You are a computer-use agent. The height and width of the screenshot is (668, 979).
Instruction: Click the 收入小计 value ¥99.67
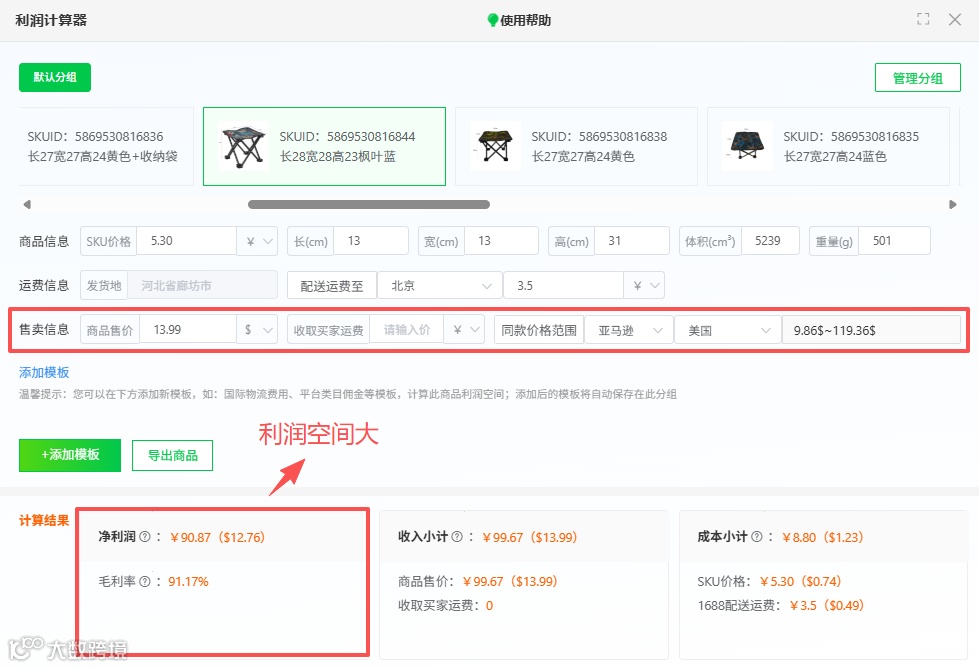[x=529, y=538]
